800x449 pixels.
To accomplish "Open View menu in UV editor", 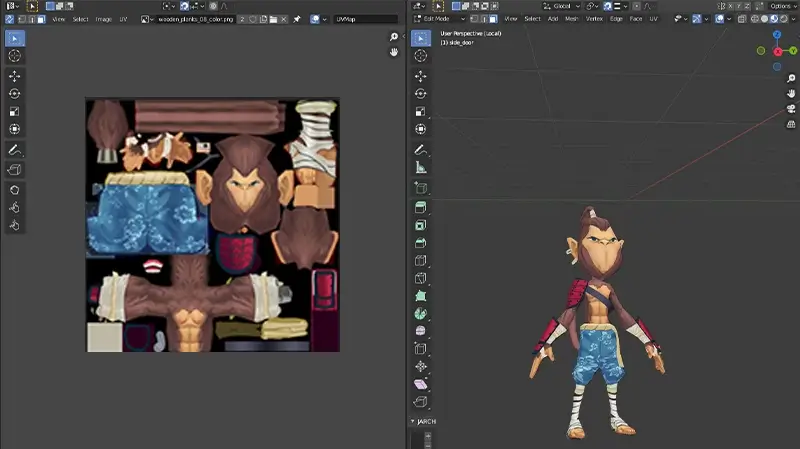I will pyautogui.click(x=59, y=19).
